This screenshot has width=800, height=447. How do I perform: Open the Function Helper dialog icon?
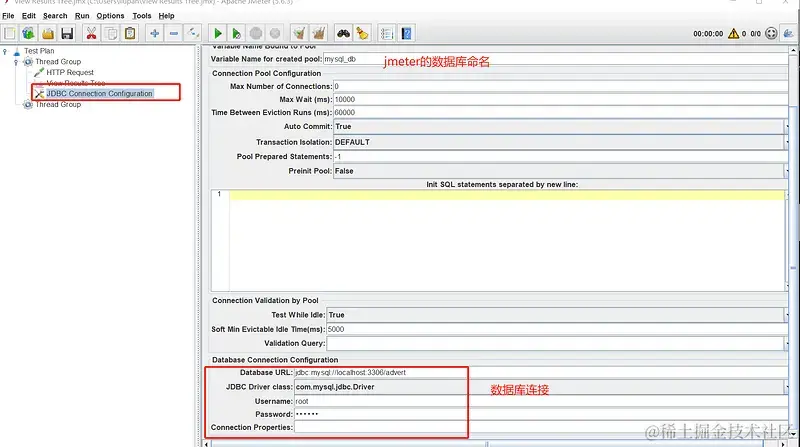click(387, 34)
